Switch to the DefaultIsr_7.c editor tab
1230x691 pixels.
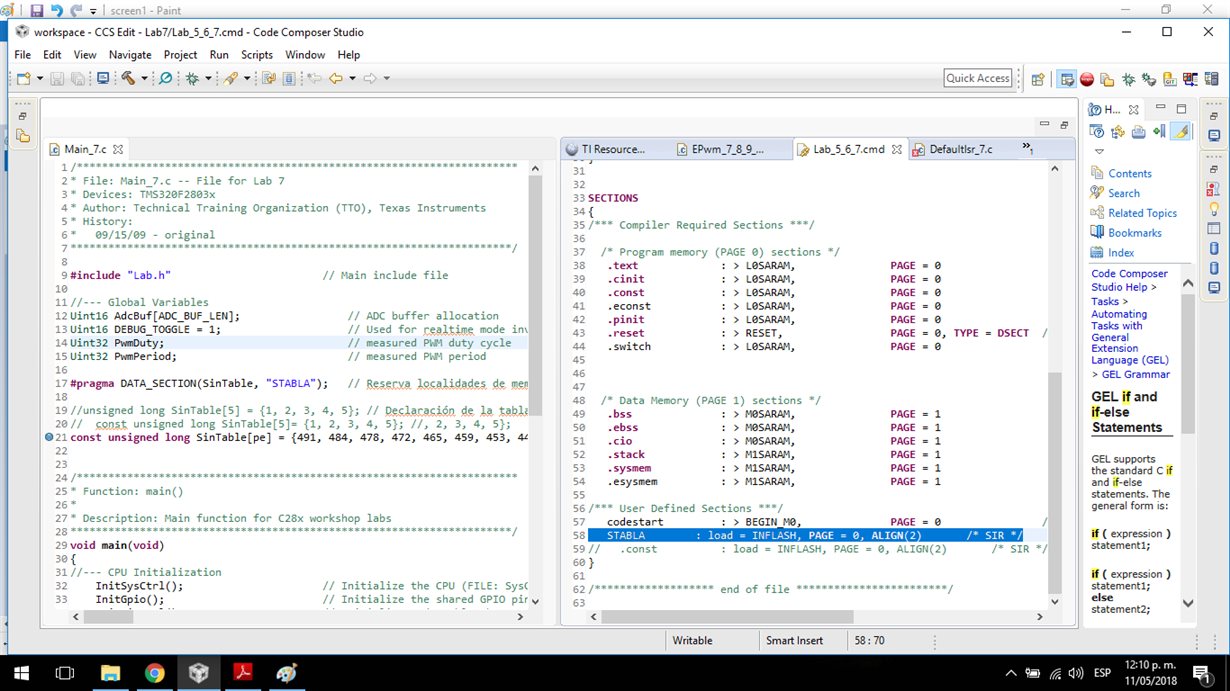(x=960, y=149)
